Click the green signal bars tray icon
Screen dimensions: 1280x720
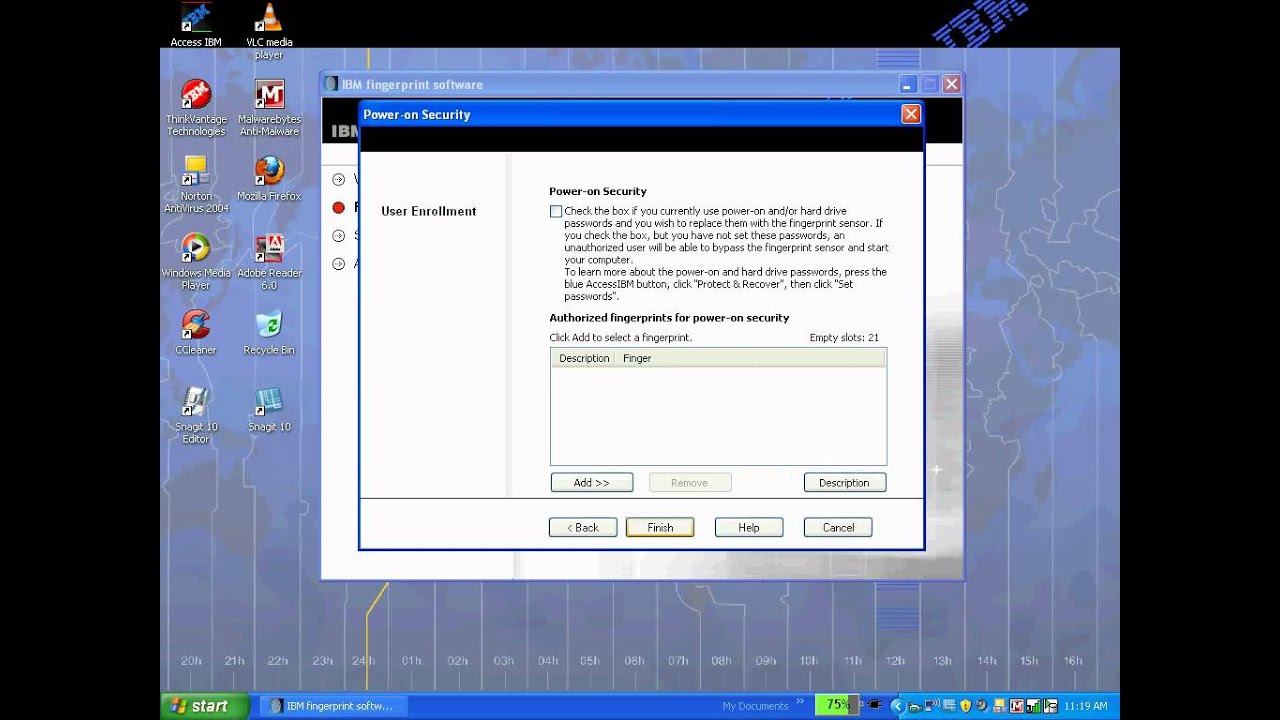click(1034, 706)
